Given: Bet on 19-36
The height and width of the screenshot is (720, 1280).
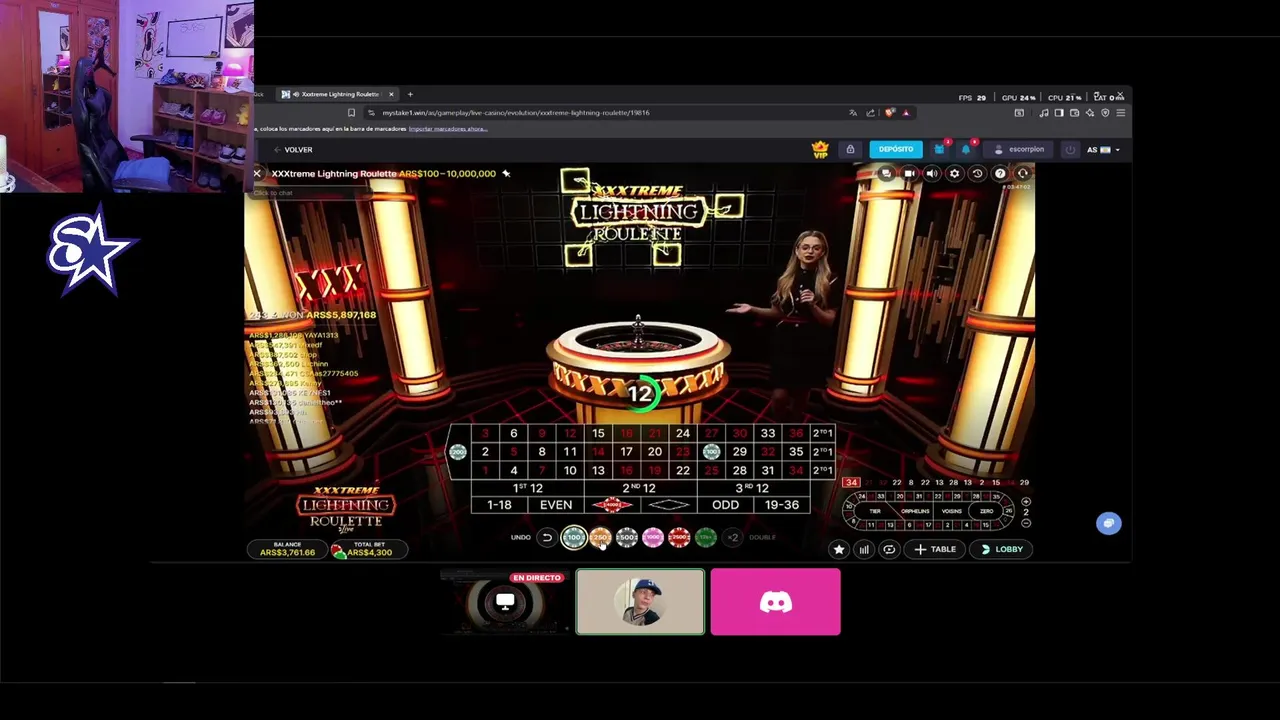Looking at the screenshot, I should pos(781,505).
